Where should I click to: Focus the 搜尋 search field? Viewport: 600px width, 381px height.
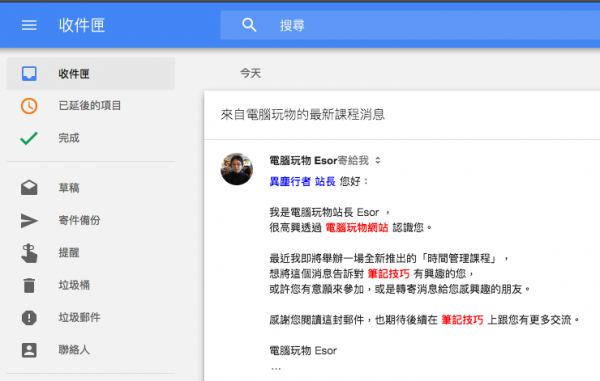pyautogui.click(x=410, y=25)
